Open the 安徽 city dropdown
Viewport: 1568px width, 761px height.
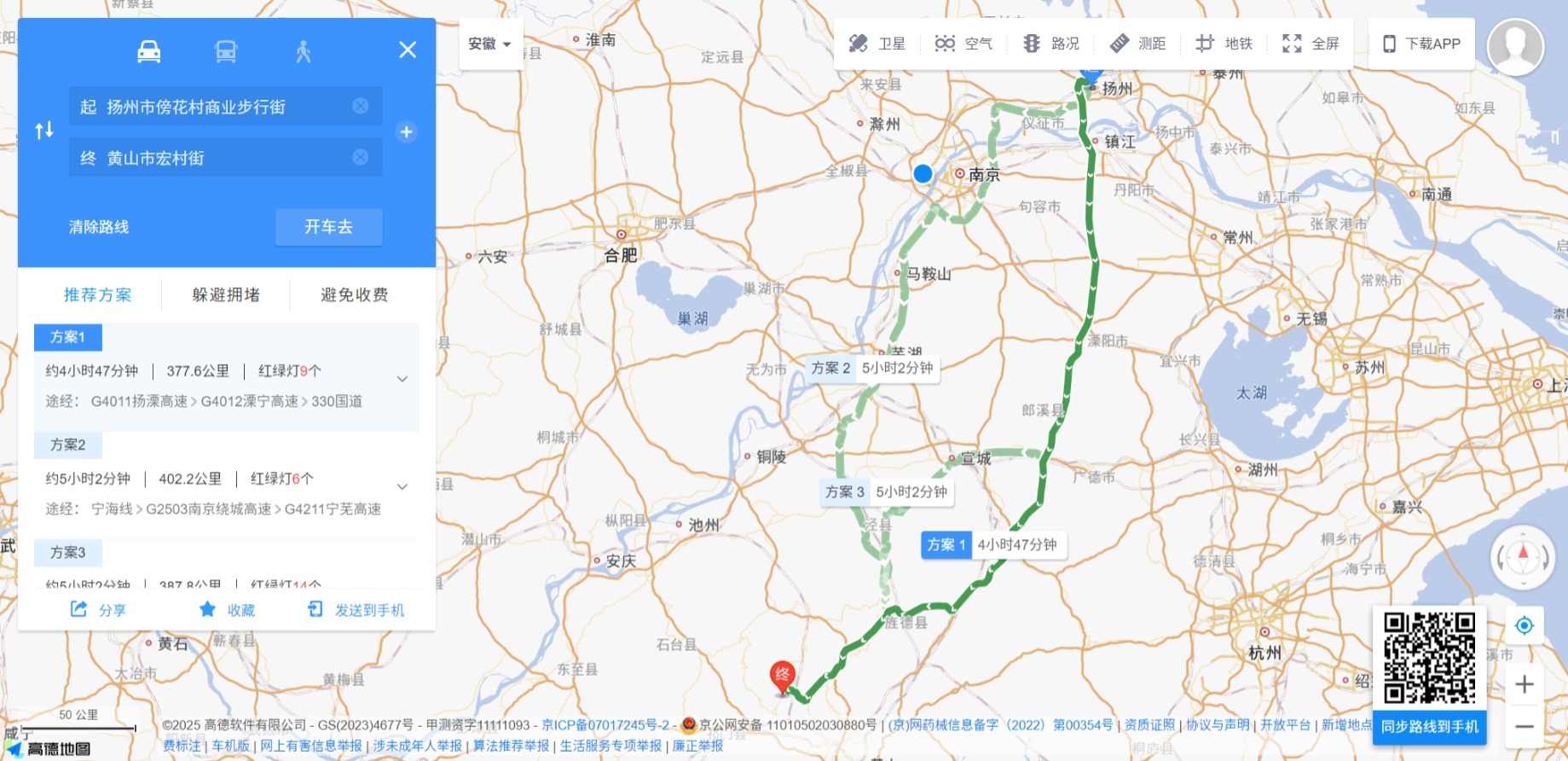(x=489, y=44)
